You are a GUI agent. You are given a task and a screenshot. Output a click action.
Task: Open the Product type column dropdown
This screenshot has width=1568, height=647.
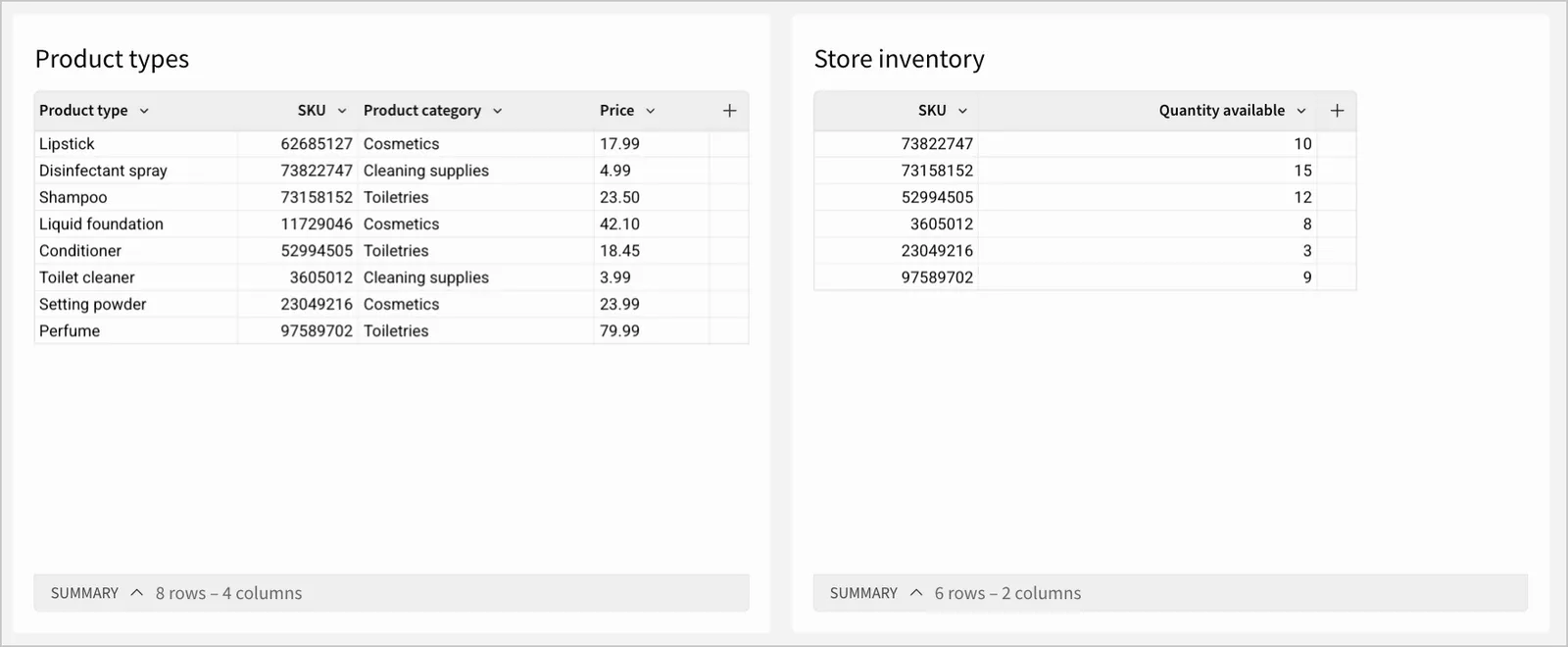144,111
